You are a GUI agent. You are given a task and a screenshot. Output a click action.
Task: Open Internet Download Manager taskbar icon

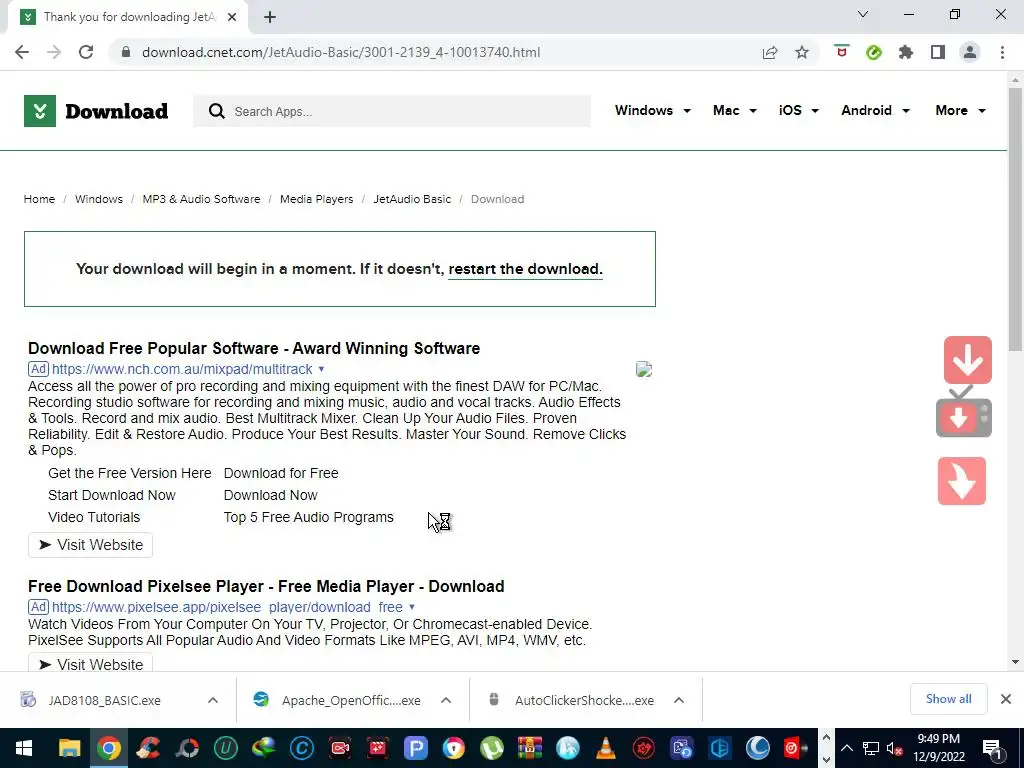click(x=264, y=748)
